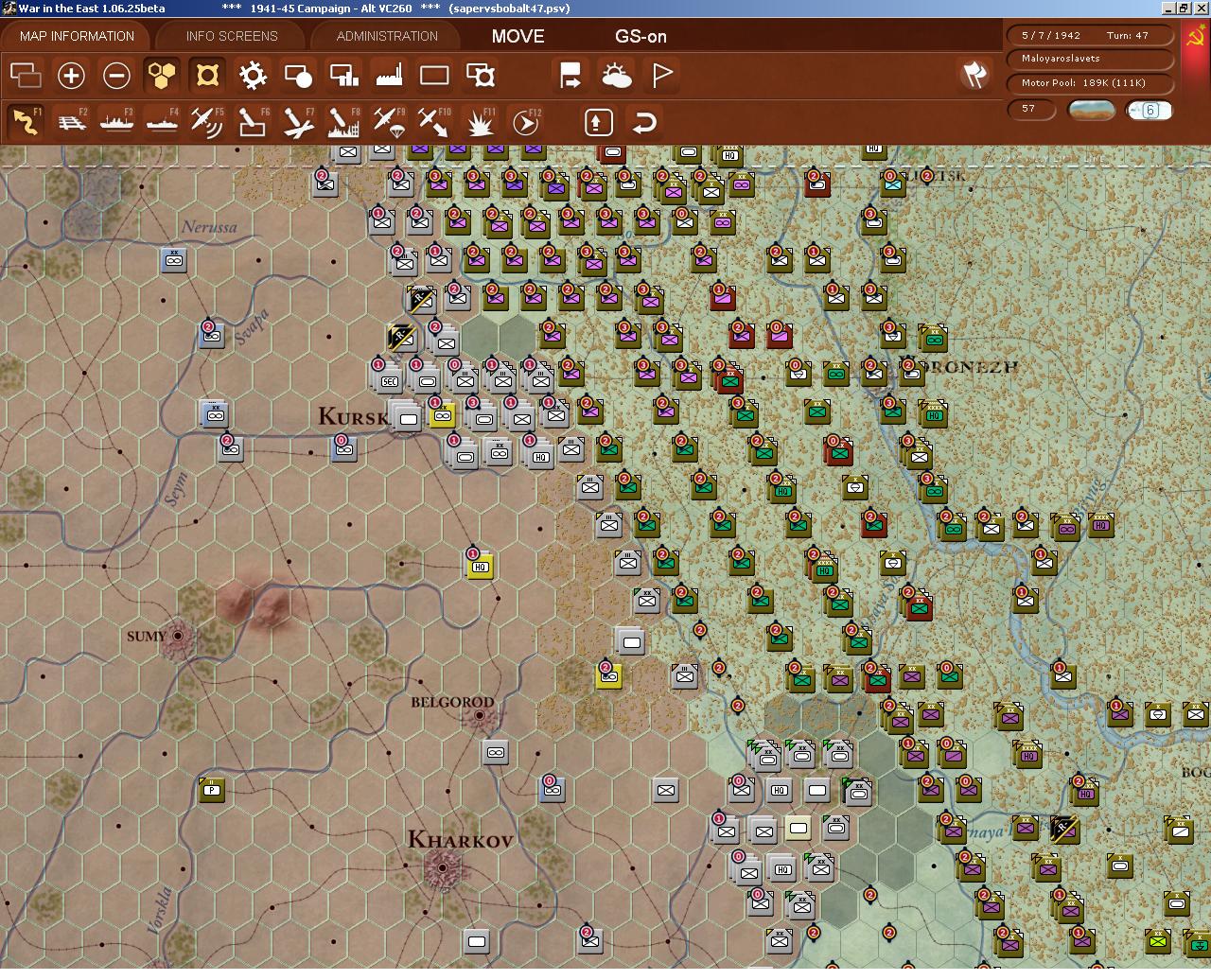Toggle the rectangle-with-gear overlay icon

pyautogui.click(x=481, y=75)
